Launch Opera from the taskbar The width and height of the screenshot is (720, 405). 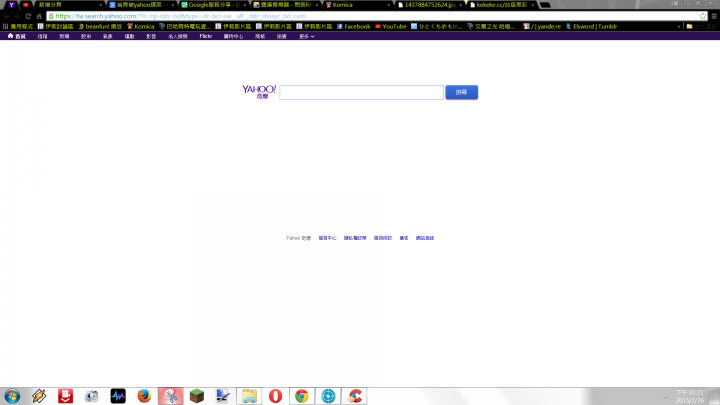click(x=276, y=396)
